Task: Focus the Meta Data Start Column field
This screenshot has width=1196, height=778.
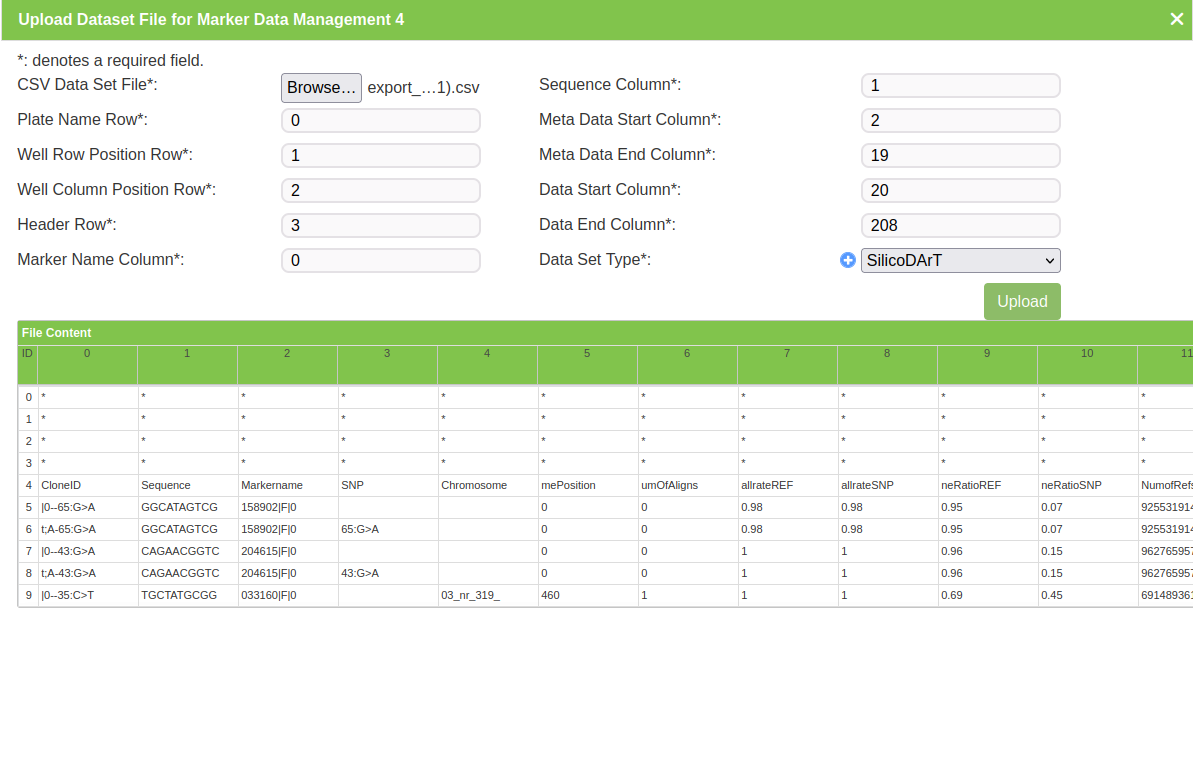Action: (x=960, y=121)
